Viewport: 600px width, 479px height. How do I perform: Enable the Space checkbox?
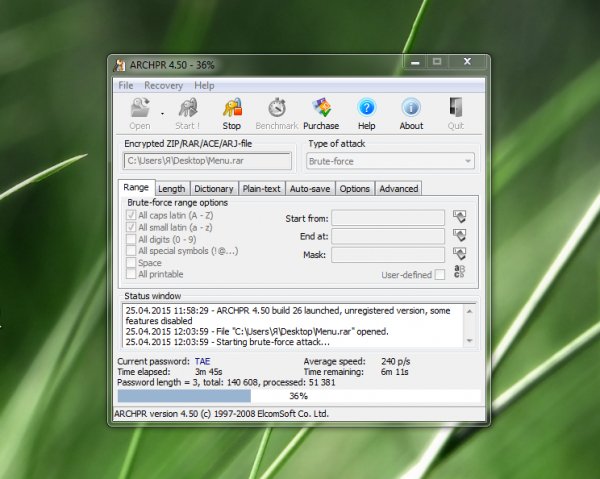click(x=131, y=262)
